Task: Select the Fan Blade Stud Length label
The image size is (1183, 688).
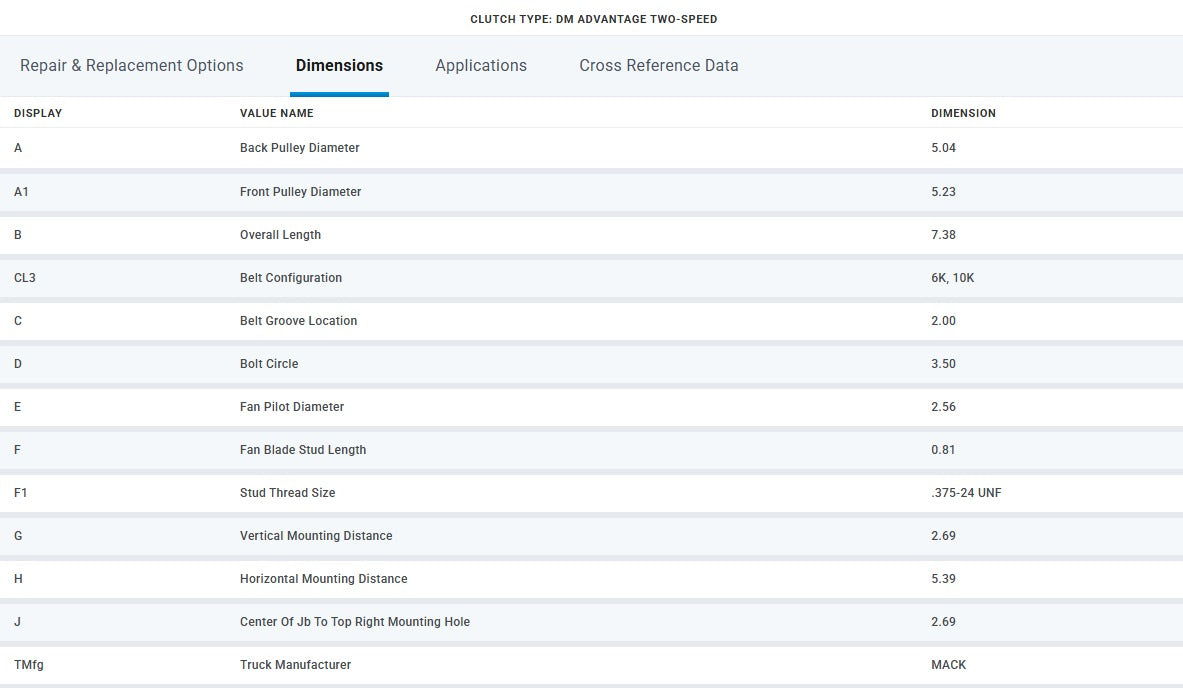Action: (x=303, y=450)
